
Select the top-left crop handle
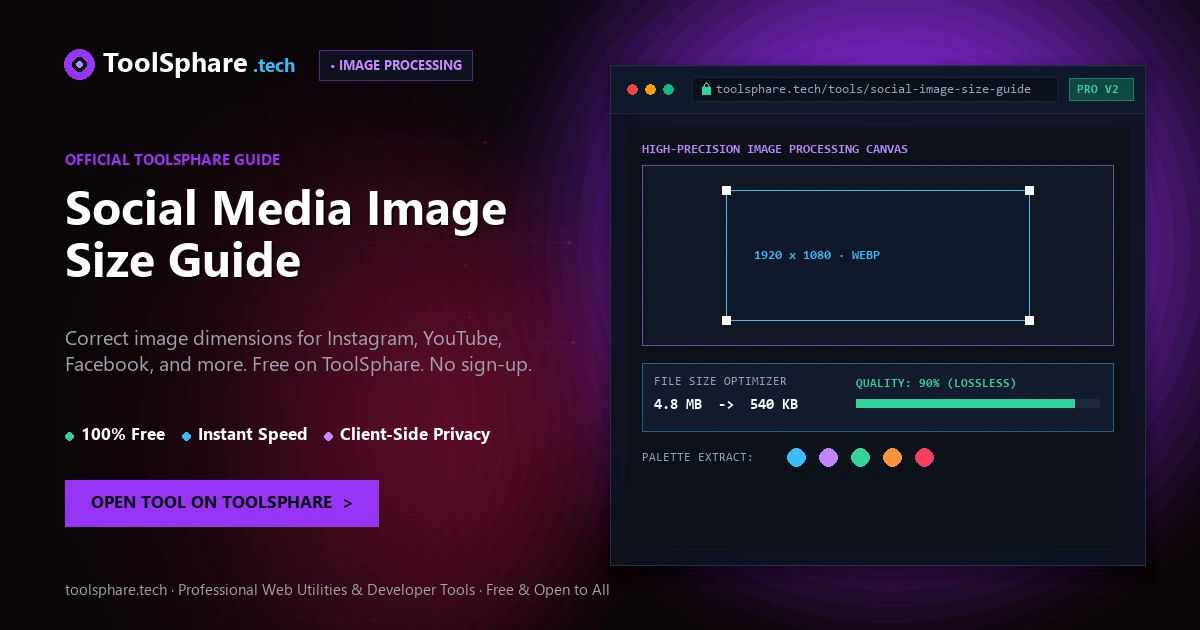click(x=726, y=190)
